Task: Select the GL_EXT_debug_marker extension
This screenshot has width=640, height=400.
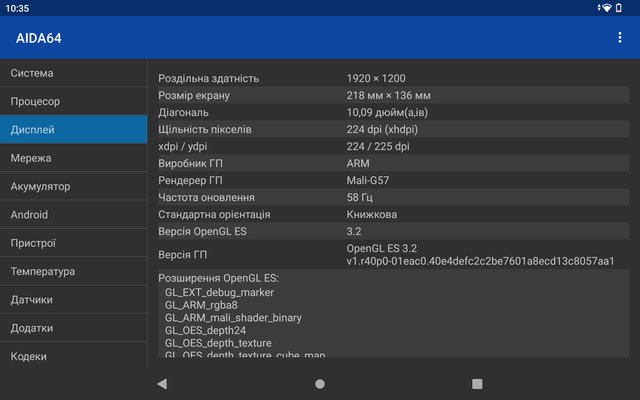Action: 219,293
